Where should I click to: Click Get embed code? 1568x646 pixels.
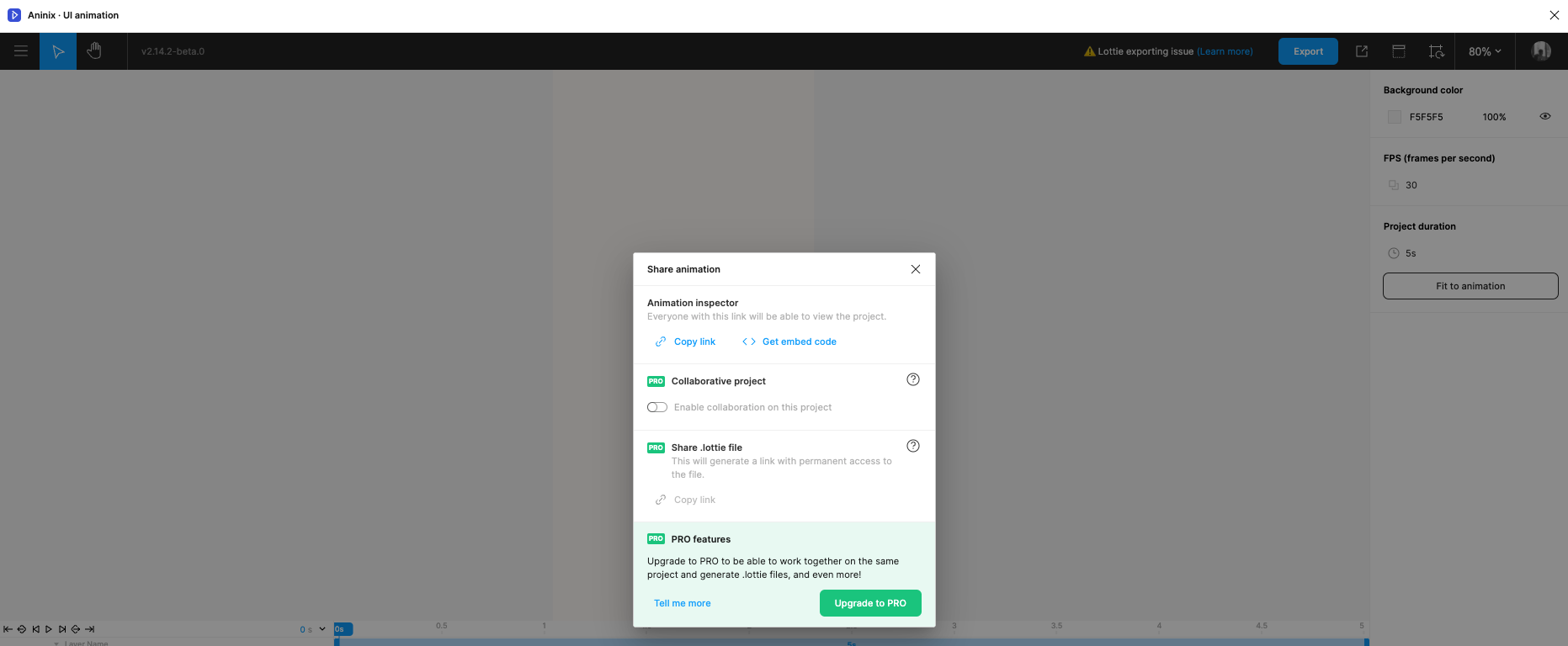point(800,342)
